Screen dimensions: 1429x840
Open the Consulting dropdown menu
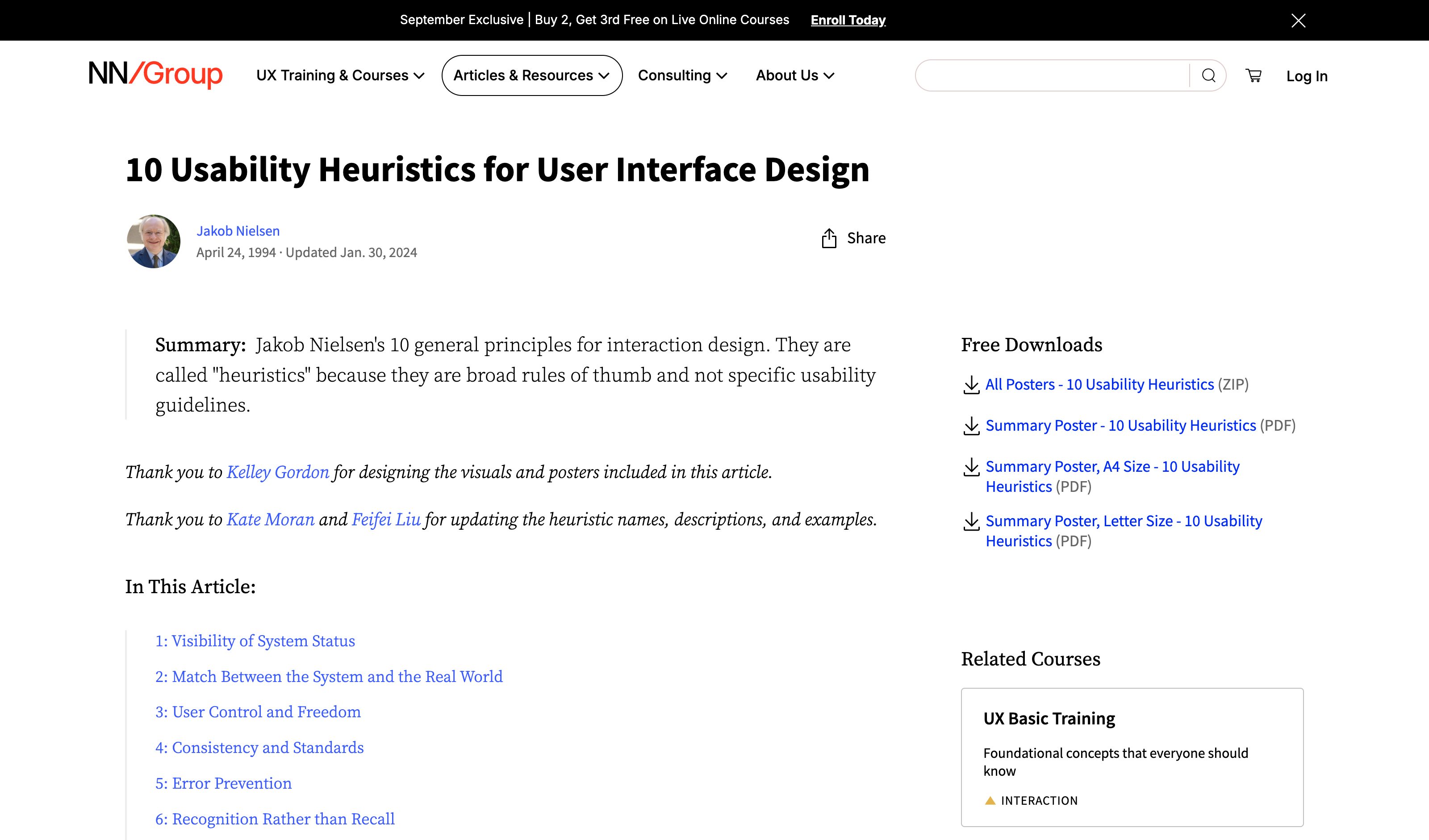[682, 75]
